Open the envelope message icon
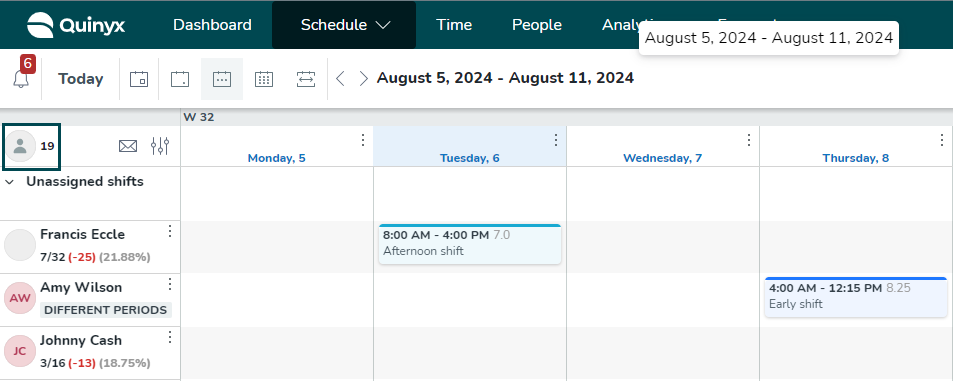 coord(128,146)
